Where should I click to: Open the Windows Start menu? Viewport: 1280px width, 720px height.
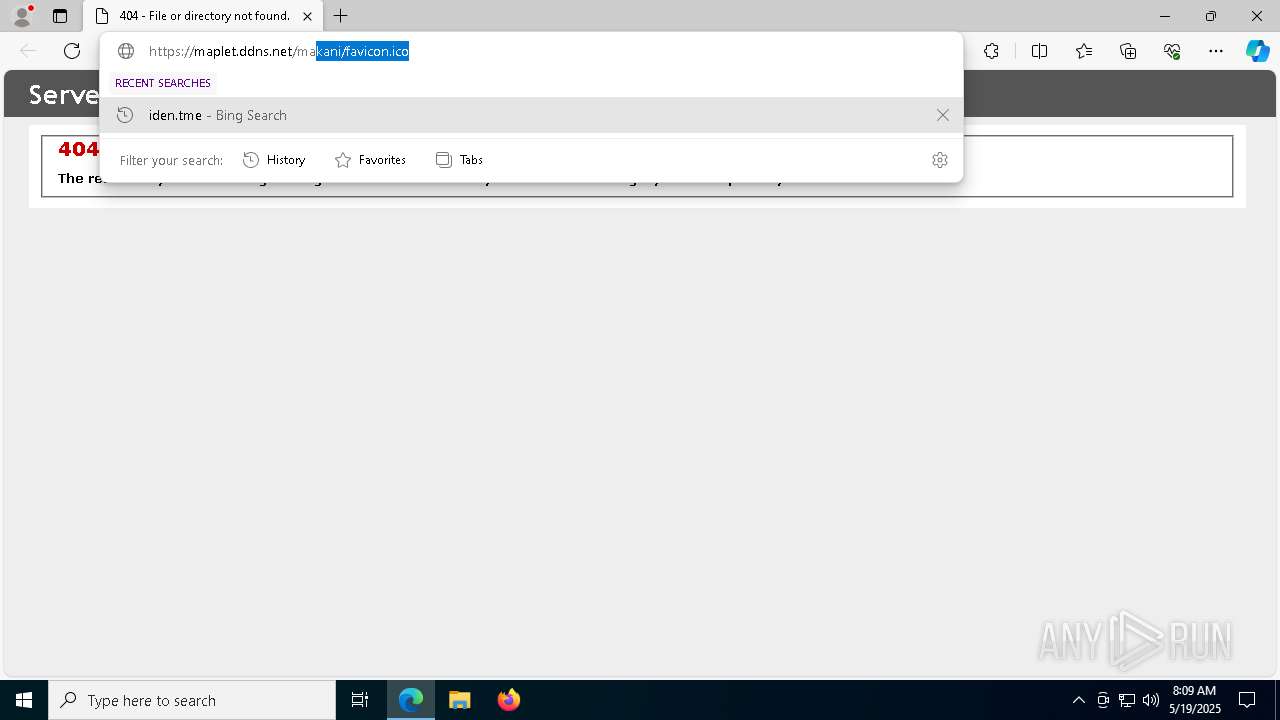coord(24,700)
